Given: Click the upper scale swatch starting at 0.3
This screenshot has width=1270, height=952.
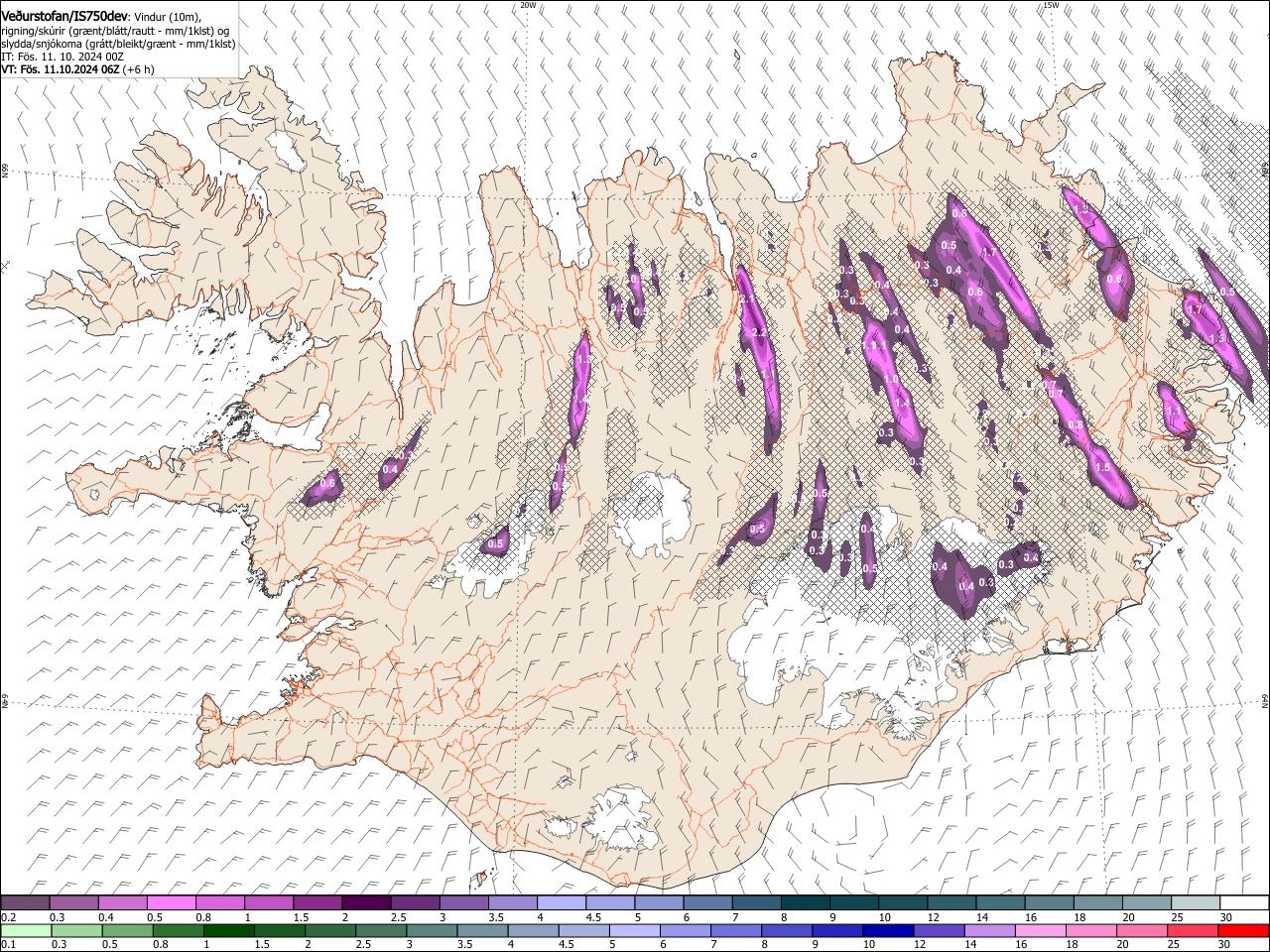Looking at the screenshot, I should tap(74, 903).
